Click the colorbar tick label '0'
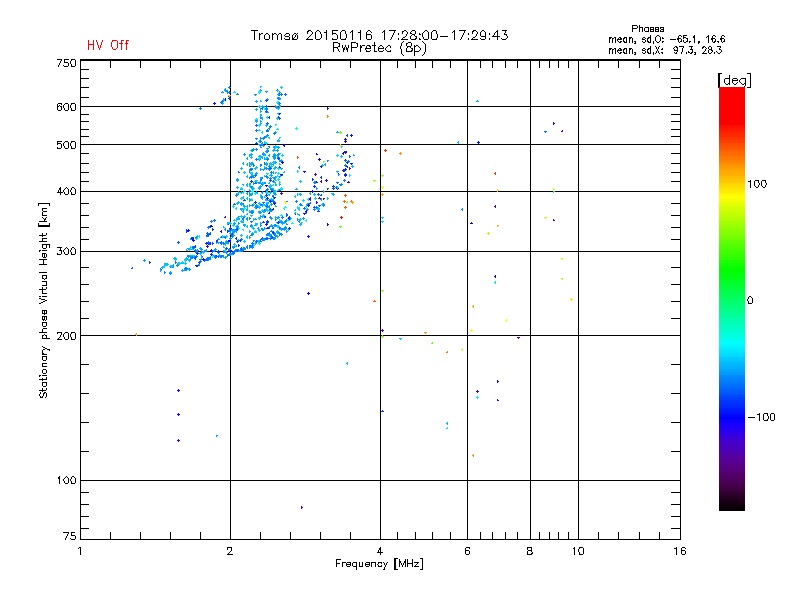Image resolution: width=800 pixels, height=600 pixels. [x=750, y=301]
